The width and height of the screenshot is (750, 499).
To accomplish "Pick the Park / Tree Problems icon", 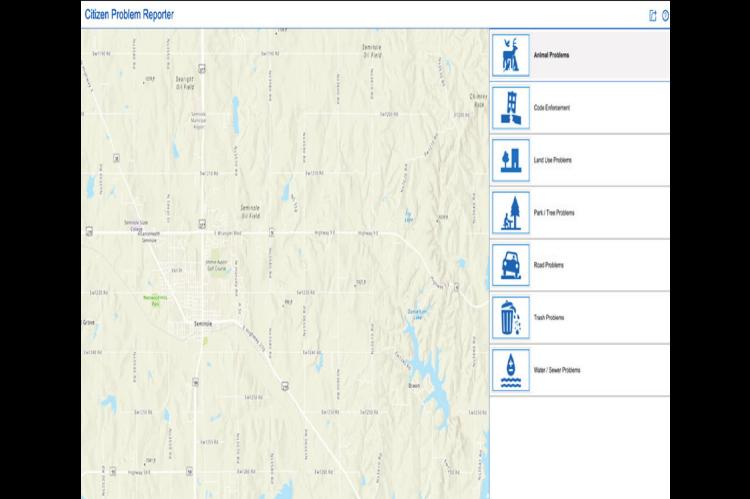I will coord(511,213).
